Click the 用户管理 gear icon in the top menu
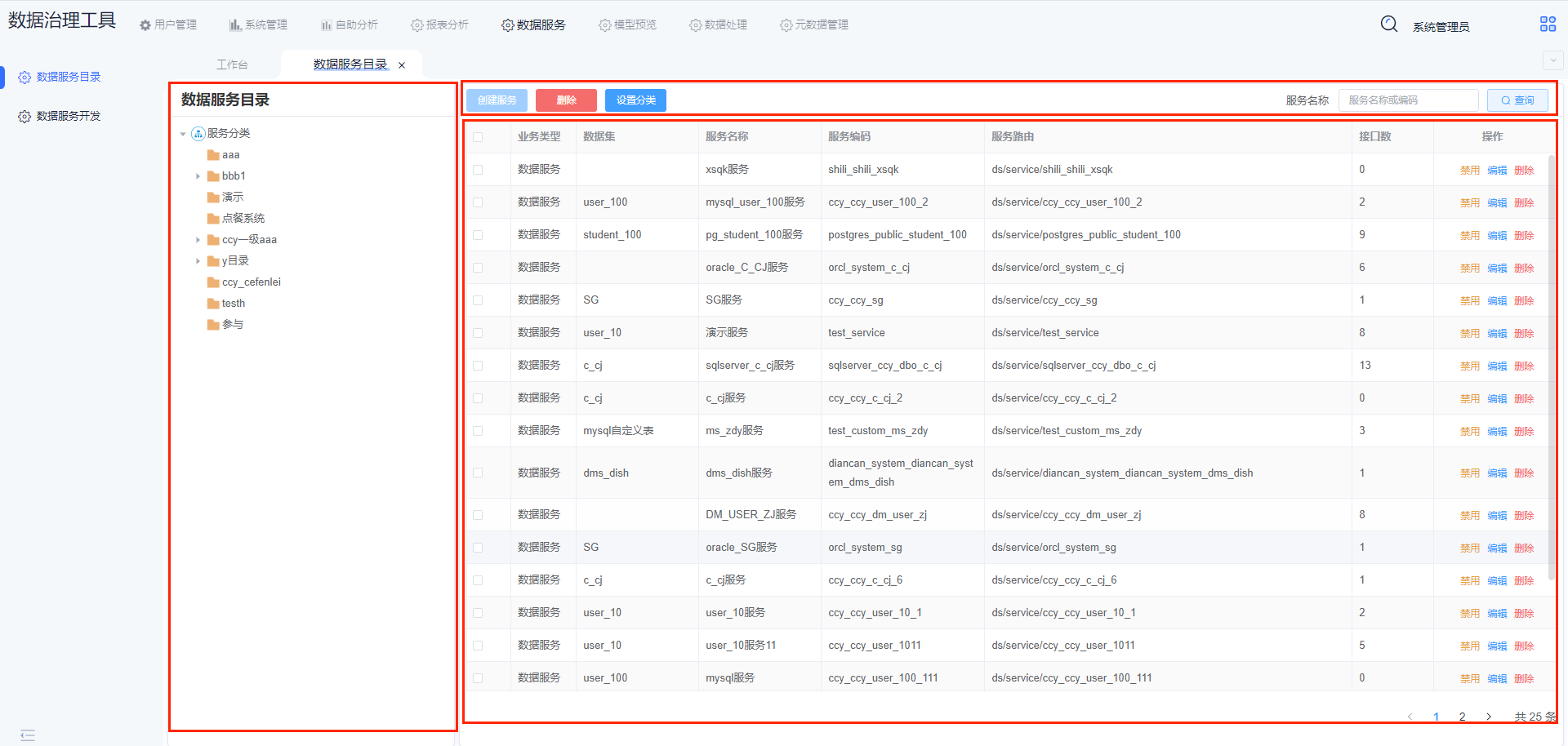Viewport: 1568px width, 746px height. point(145,25)
